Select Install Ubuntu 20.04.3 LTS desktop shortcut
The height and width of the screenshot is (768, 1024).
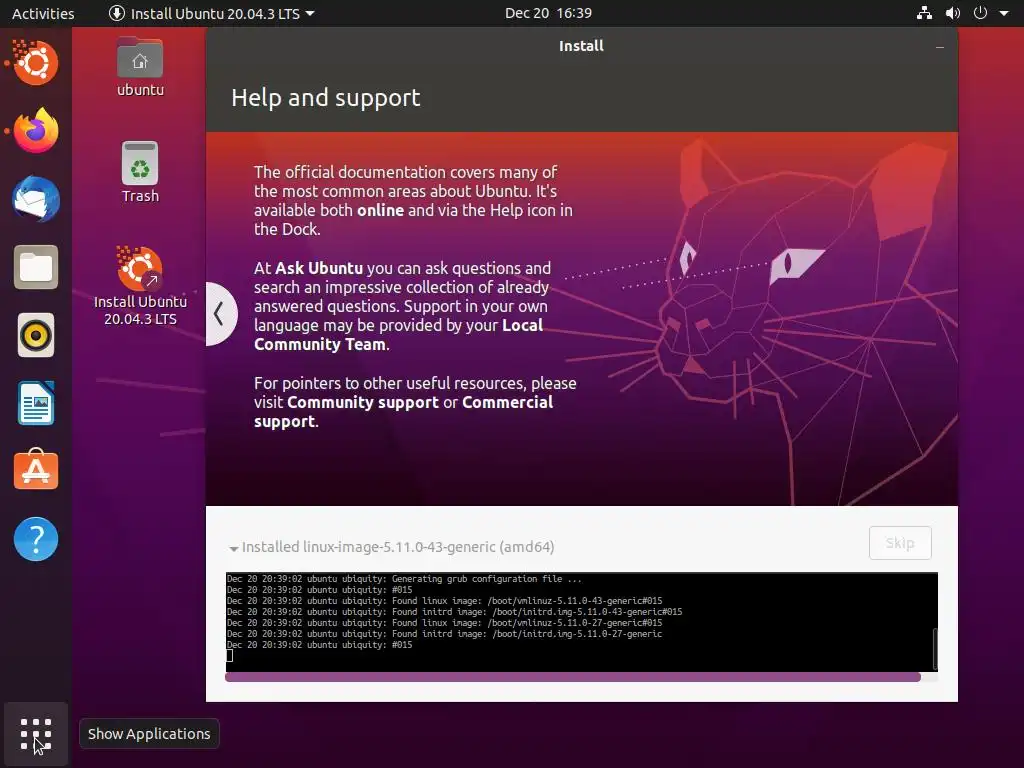[140, 286]
